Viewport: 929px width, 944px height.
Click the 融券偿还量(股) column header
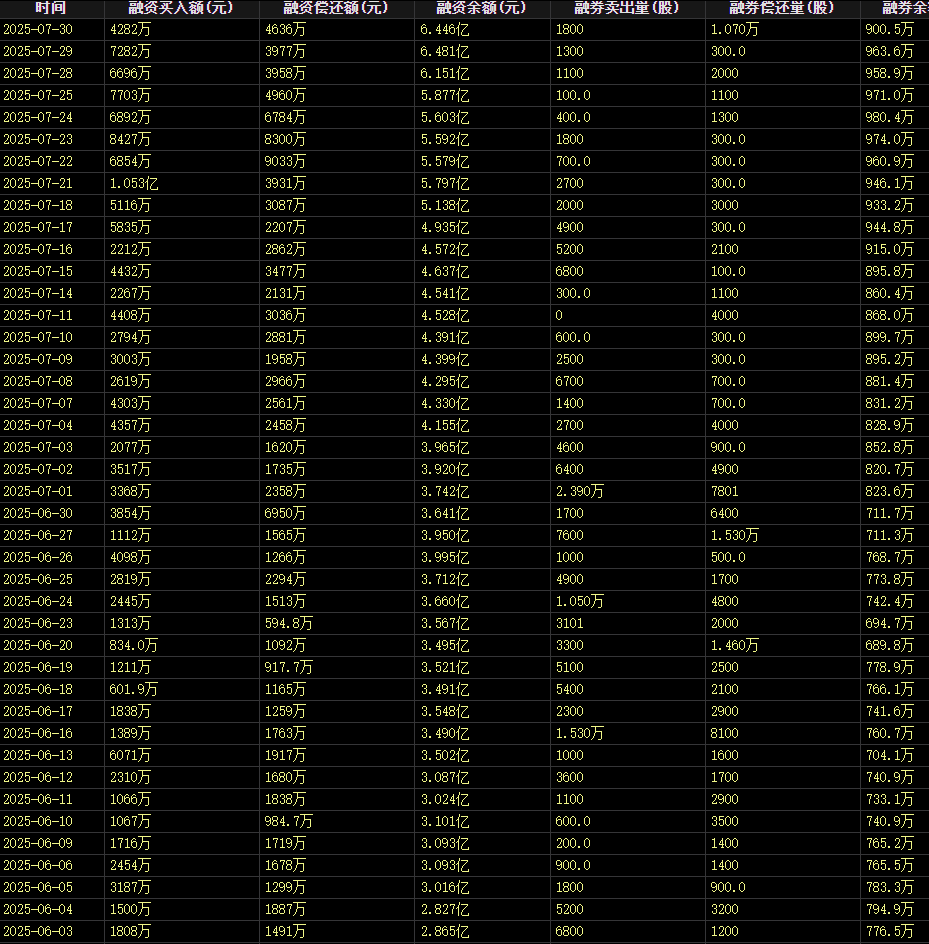tap(783, 8)
